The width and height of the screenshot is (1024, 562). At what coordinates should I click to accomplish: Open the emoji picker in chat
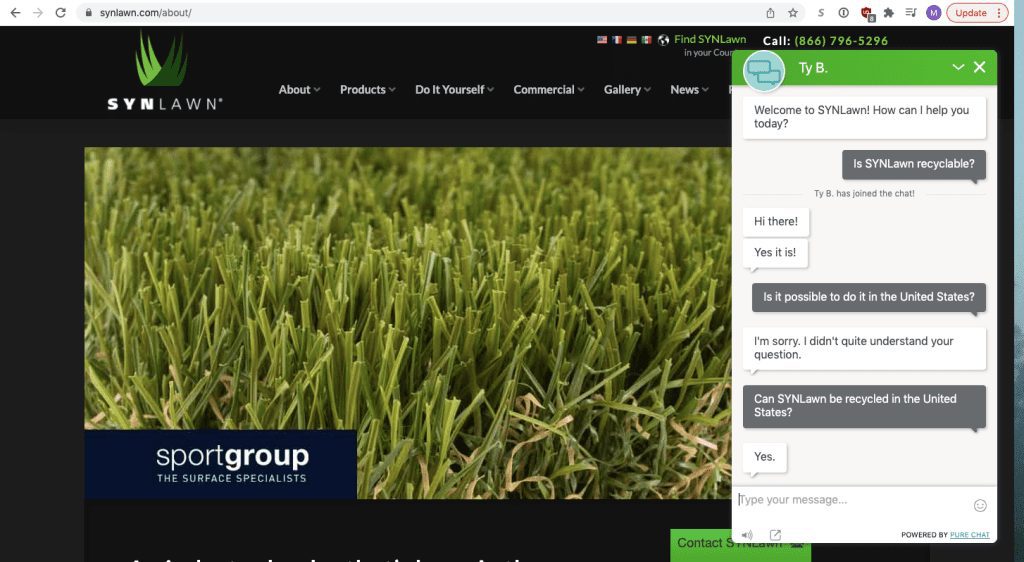point(980,505)
